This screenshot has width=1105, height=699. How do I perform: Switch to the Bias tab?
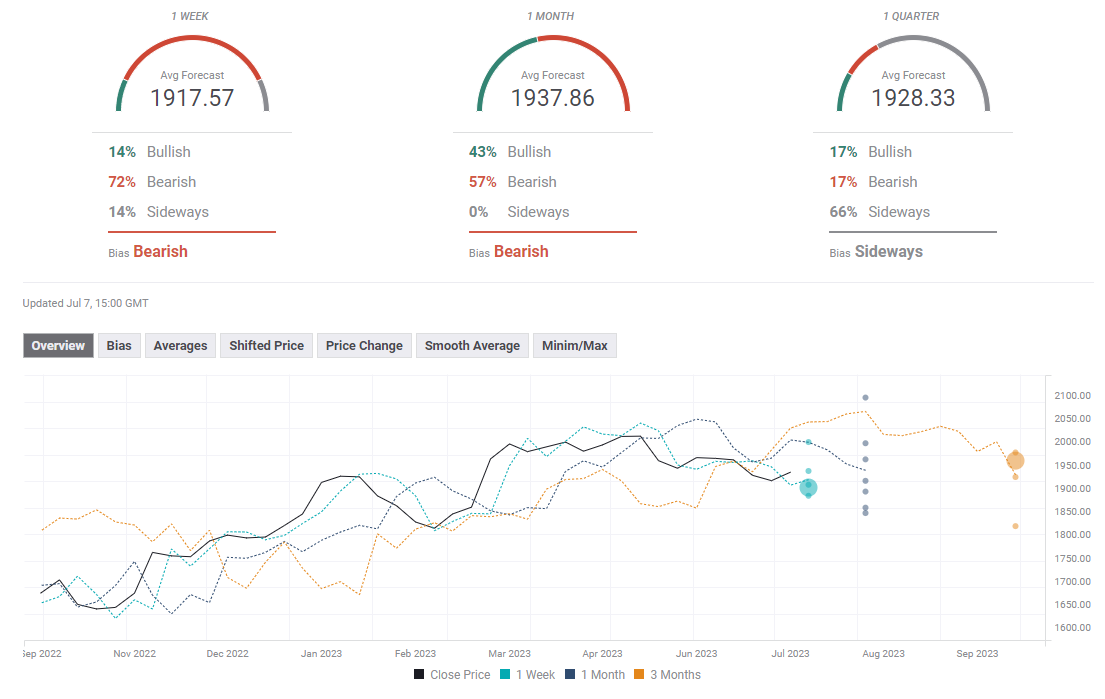tap(119, 346)
